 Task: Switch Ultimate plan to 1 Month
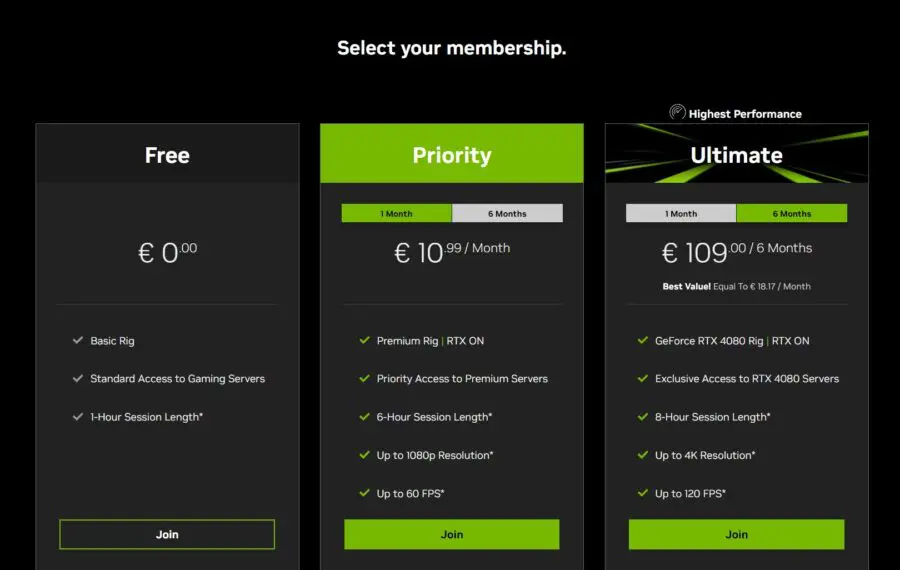pos(681,213)
